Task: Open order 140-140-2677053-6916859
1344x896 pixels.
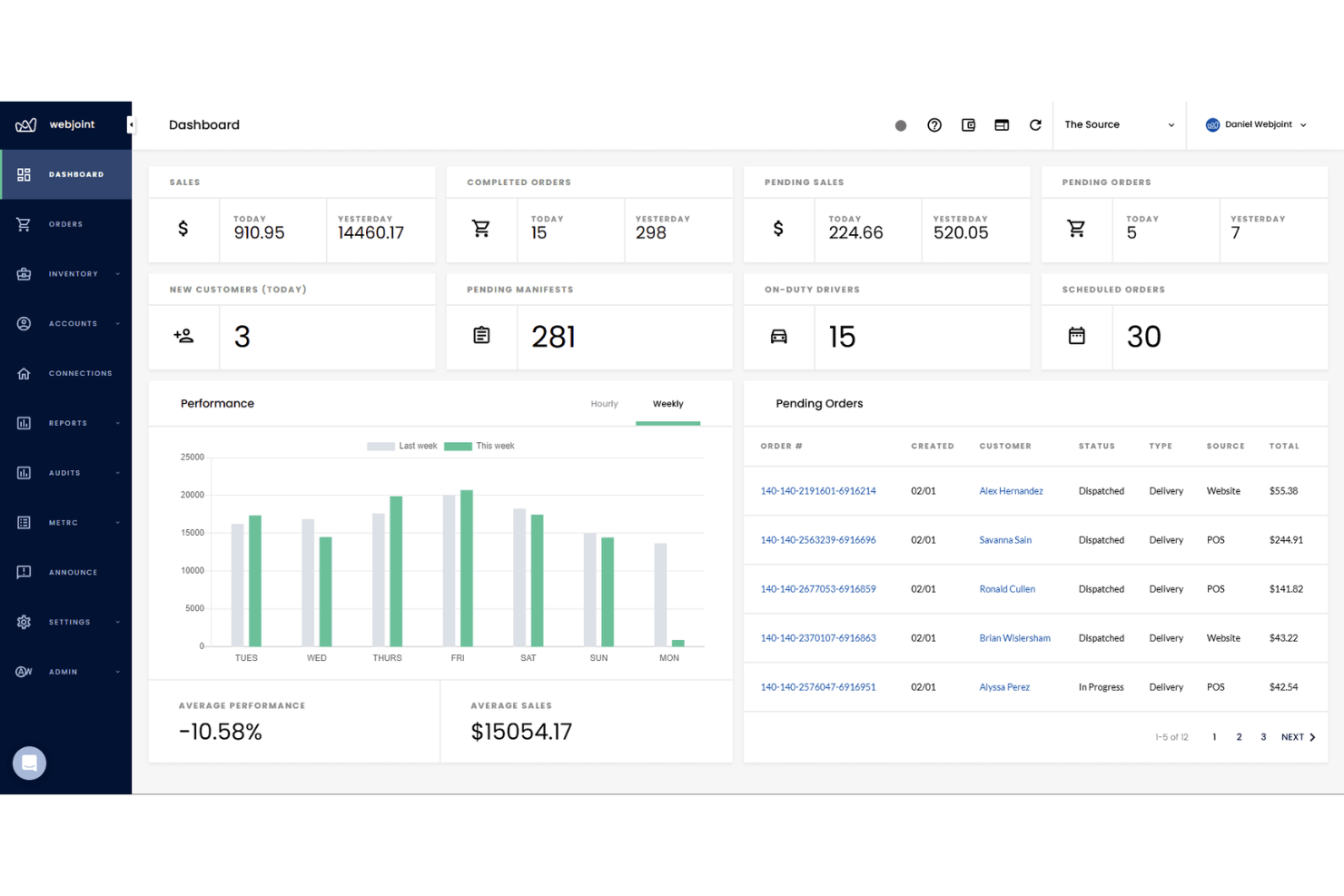Action: (x=818, y=589)
